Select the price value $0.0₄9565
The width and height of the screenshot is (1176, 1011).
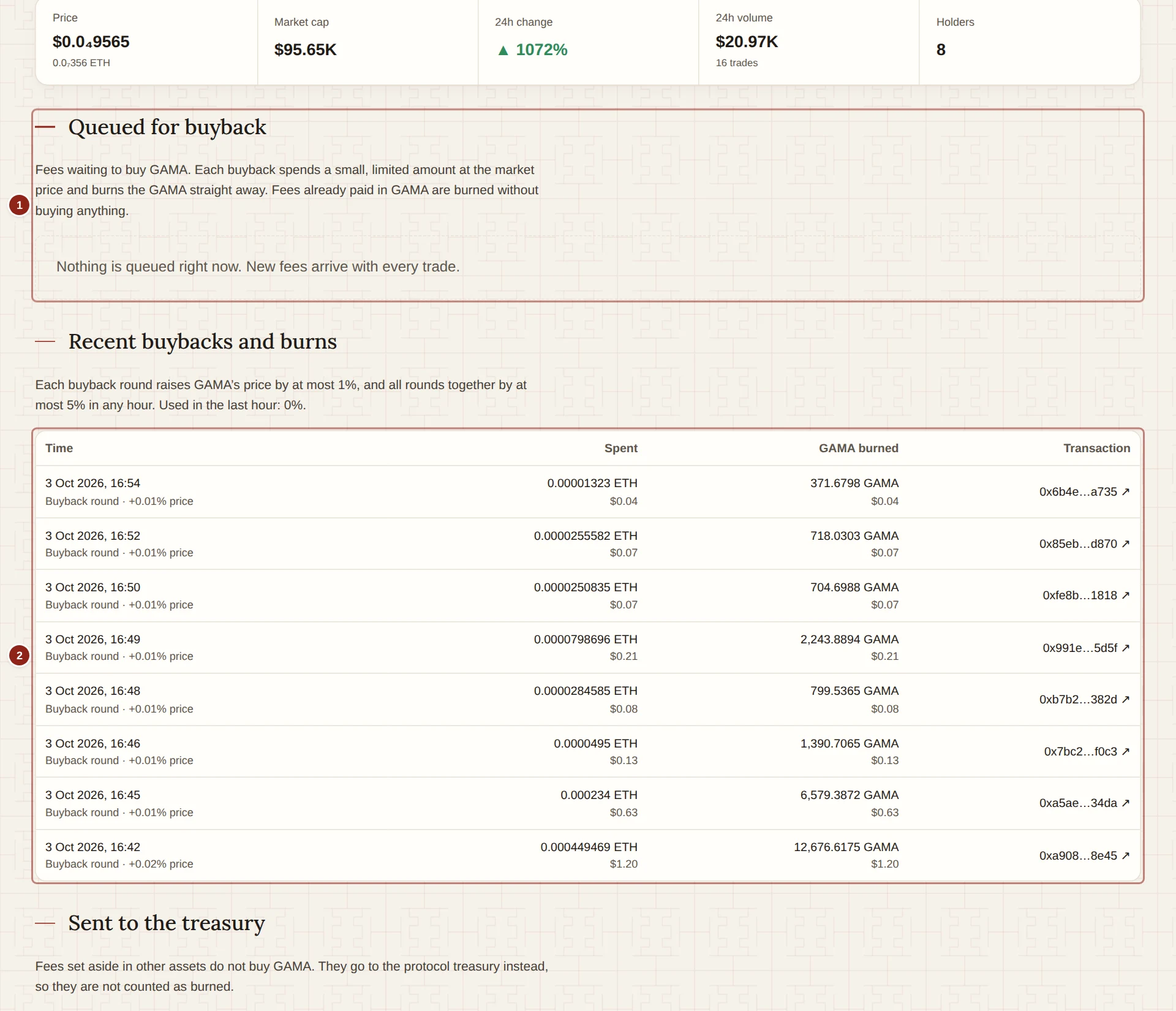coord(91,42)
